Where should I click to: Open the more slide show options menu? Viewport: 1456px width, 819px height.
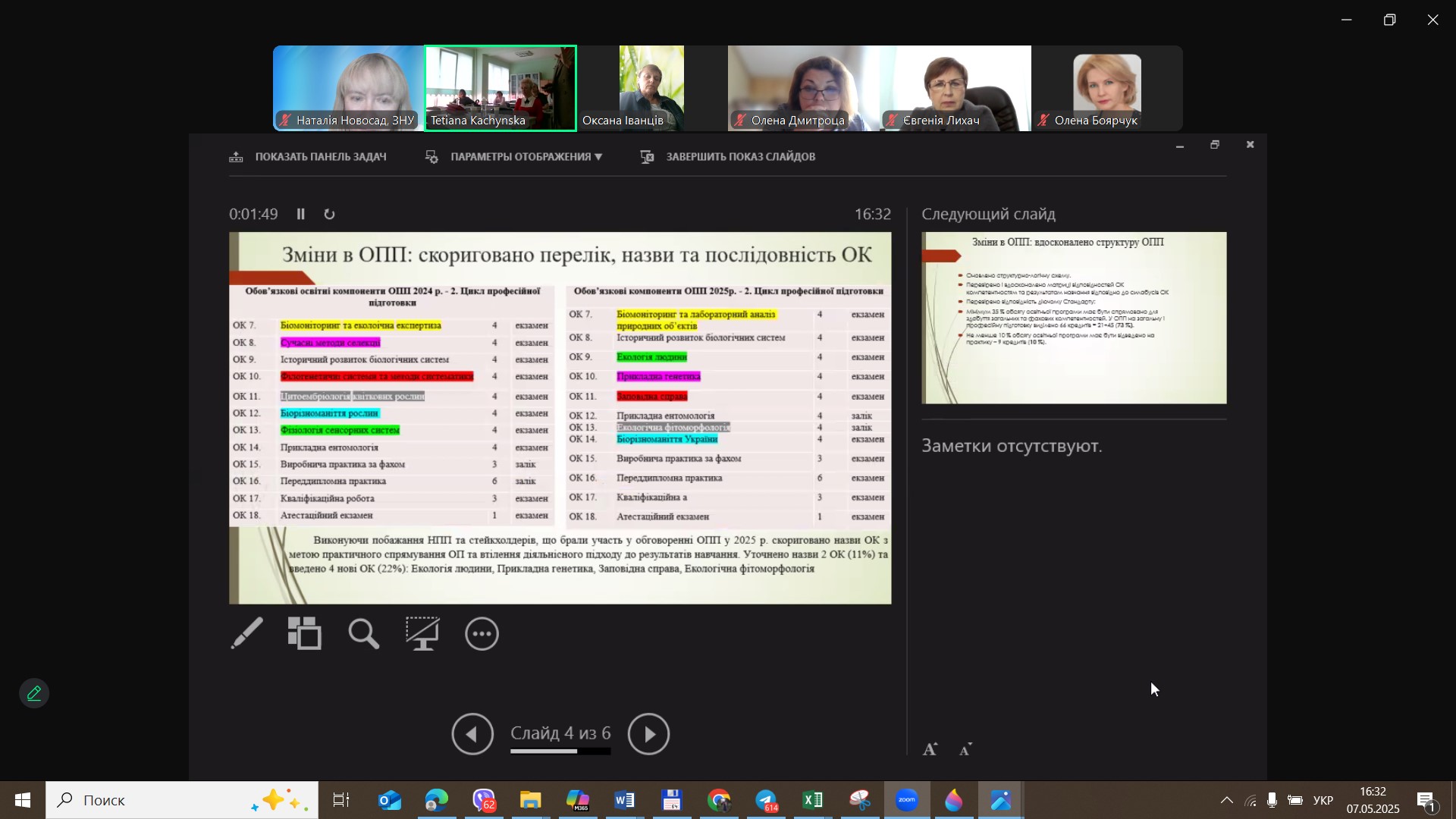[482, 634]
